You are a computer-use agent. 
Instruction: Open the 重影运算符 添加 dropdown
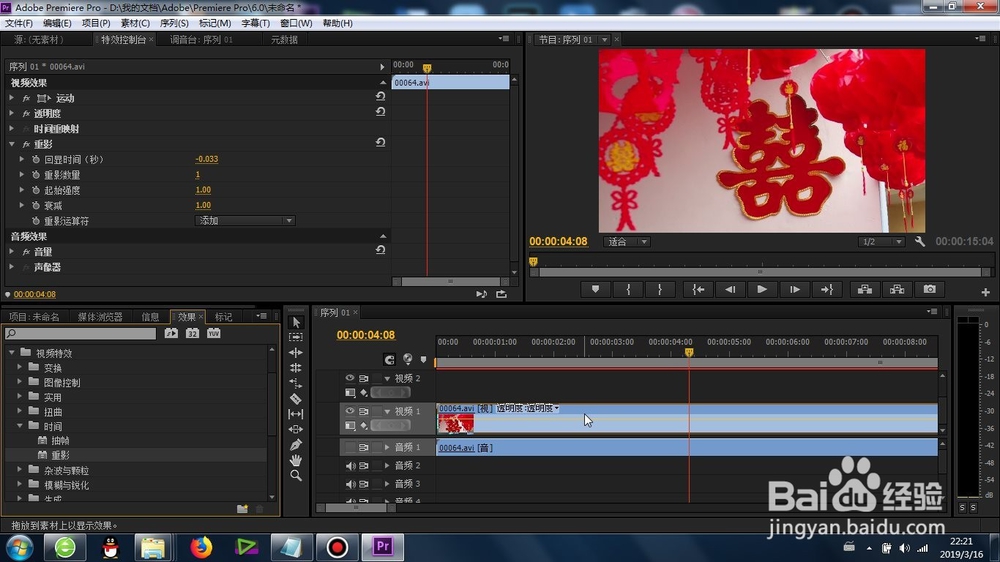point(245,221)
